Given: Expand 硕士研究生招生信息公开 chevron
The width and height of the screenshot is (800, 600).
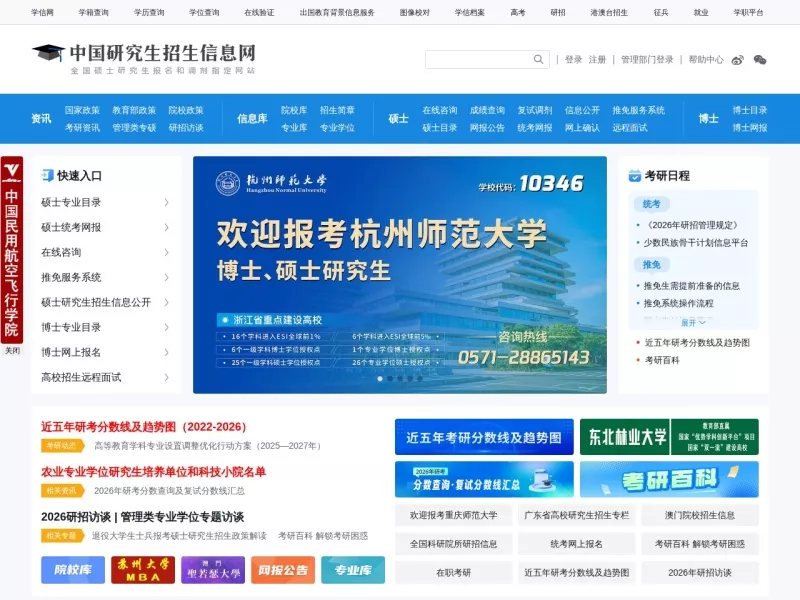Looking at the screenshot, I should click(166, 302).
